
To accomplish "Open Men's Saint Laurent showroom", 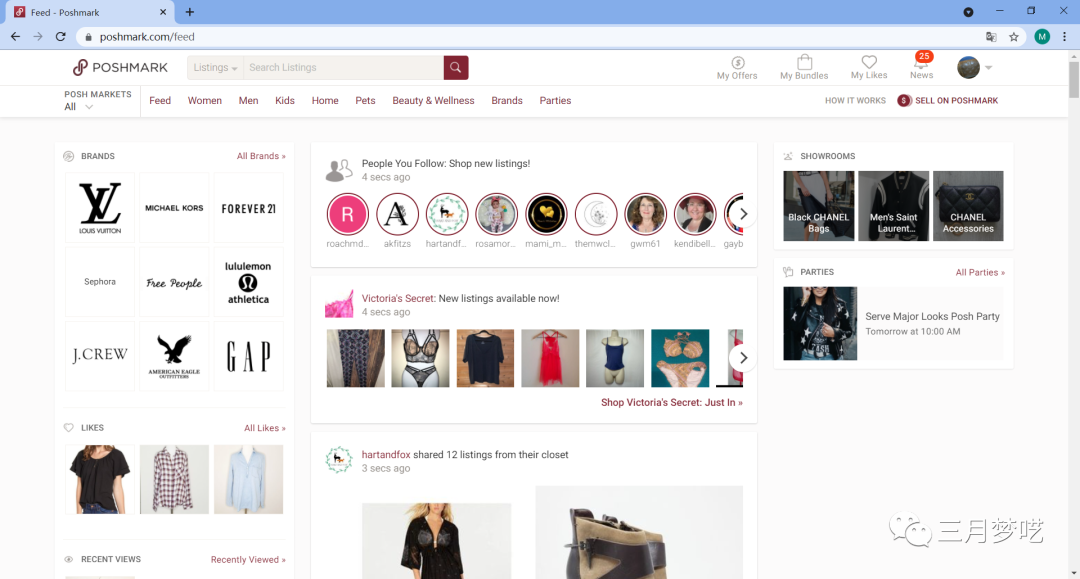I will click(x=893, y=206).
